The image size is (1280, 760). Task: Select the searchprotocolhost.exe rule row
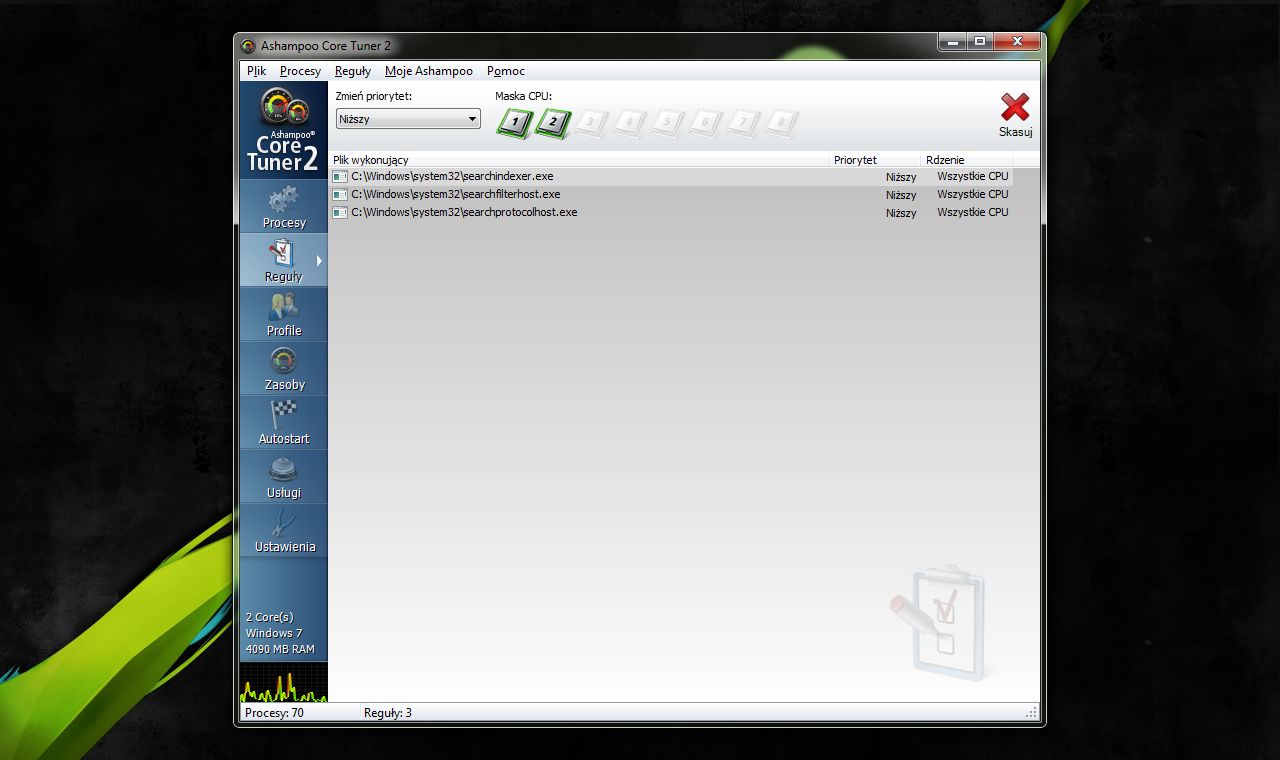(671, 213)
